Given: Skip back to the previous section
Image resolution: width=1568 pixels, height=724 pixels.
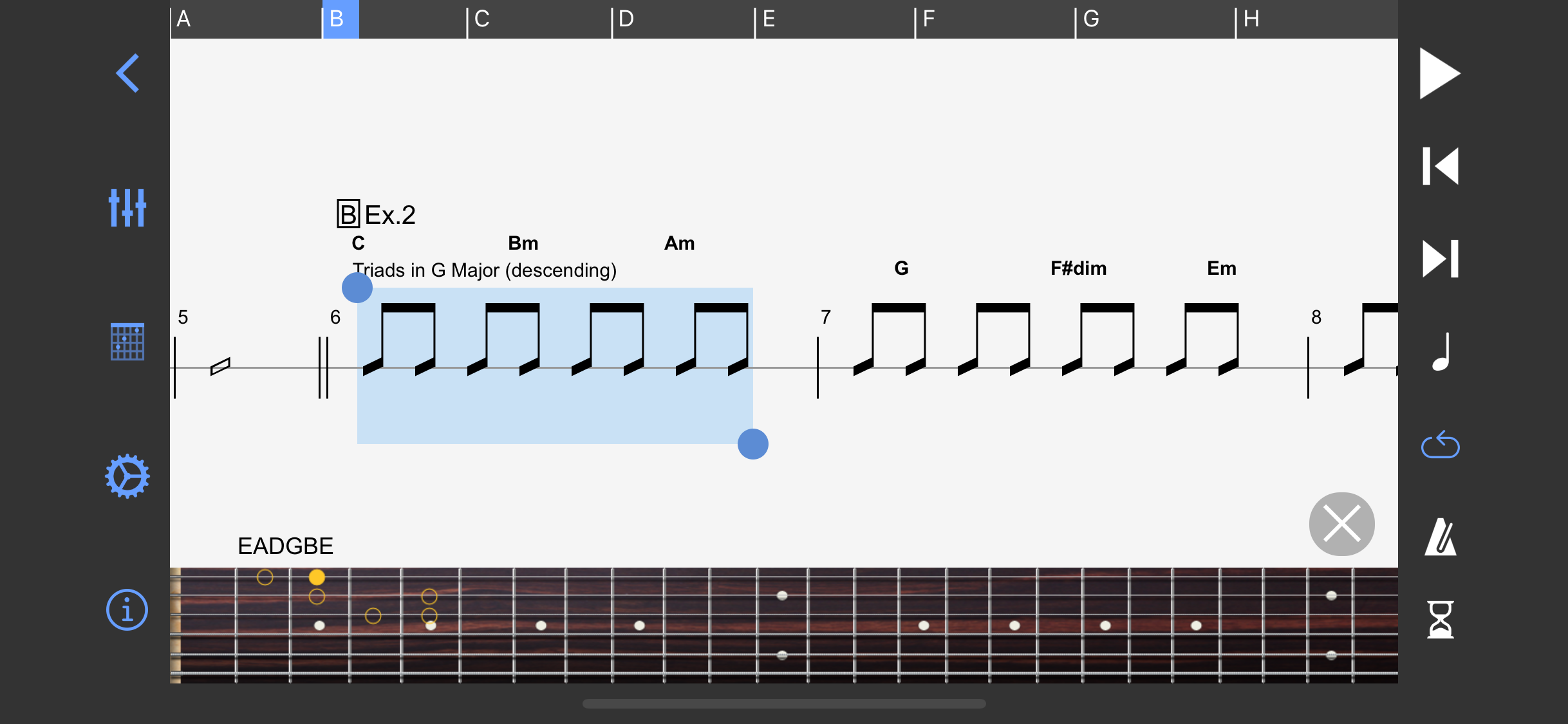Looking at the screenshot, I should click(x=1440, y=166).
